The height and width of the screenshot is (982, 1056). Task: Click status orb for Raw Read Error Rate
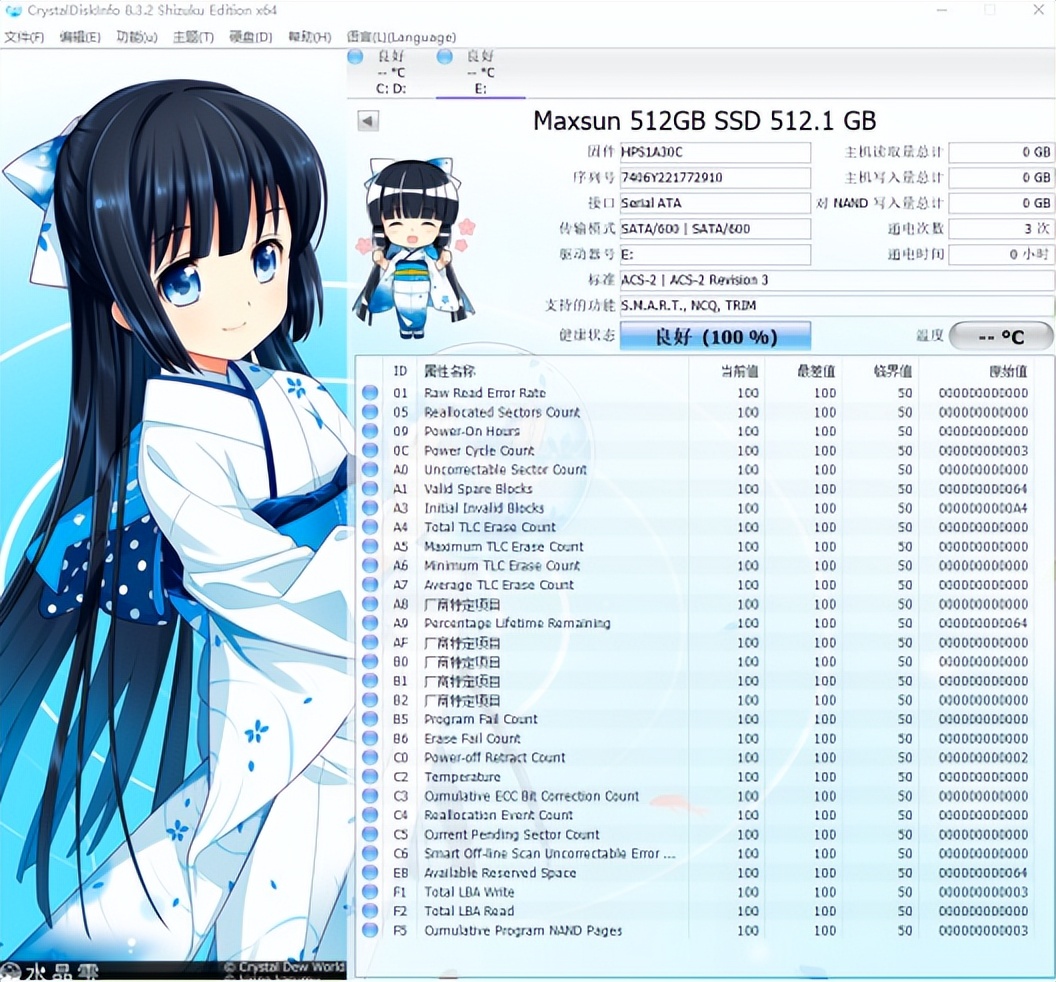pyautogui.click(x=371, y=393)
